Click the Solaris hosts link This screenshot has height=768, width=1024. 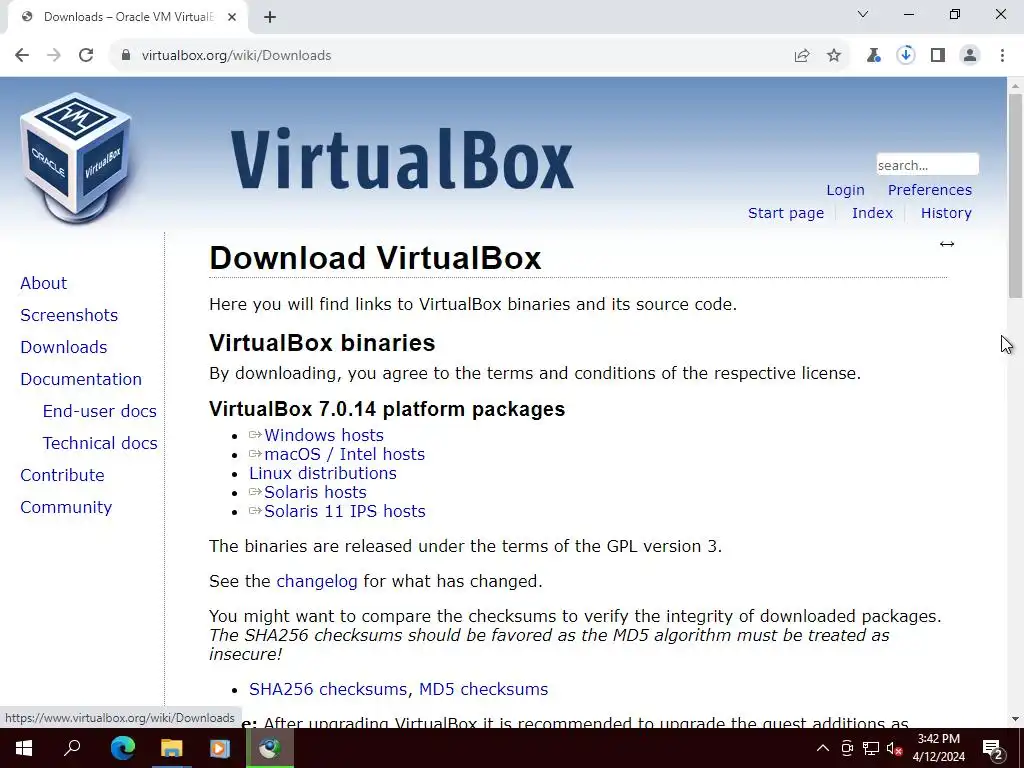coord(315,492)
